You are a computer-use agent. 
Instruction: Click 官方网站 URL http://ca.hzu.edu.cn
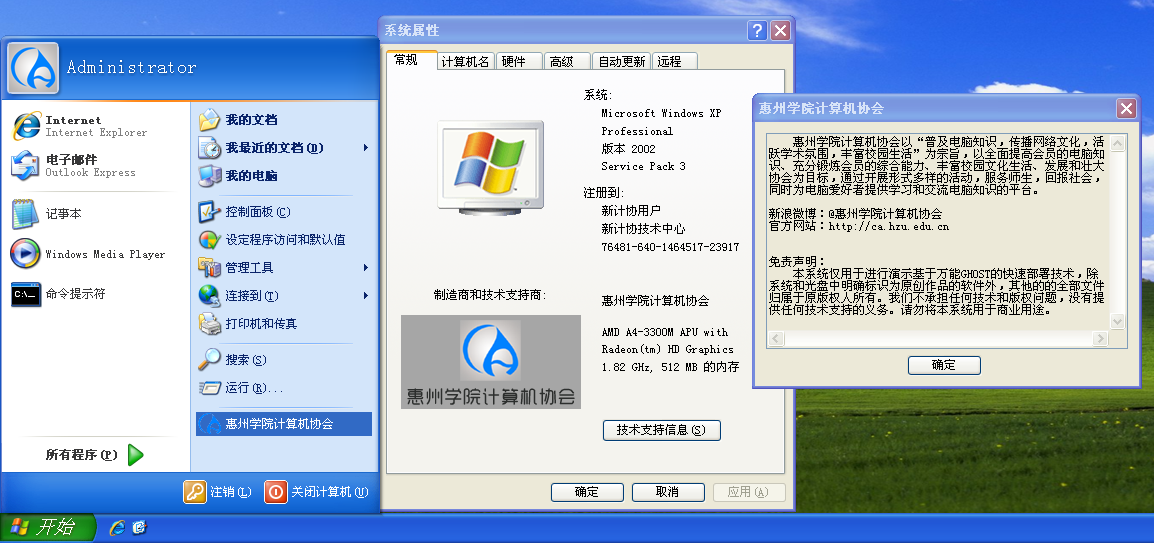tap(888, 227)
